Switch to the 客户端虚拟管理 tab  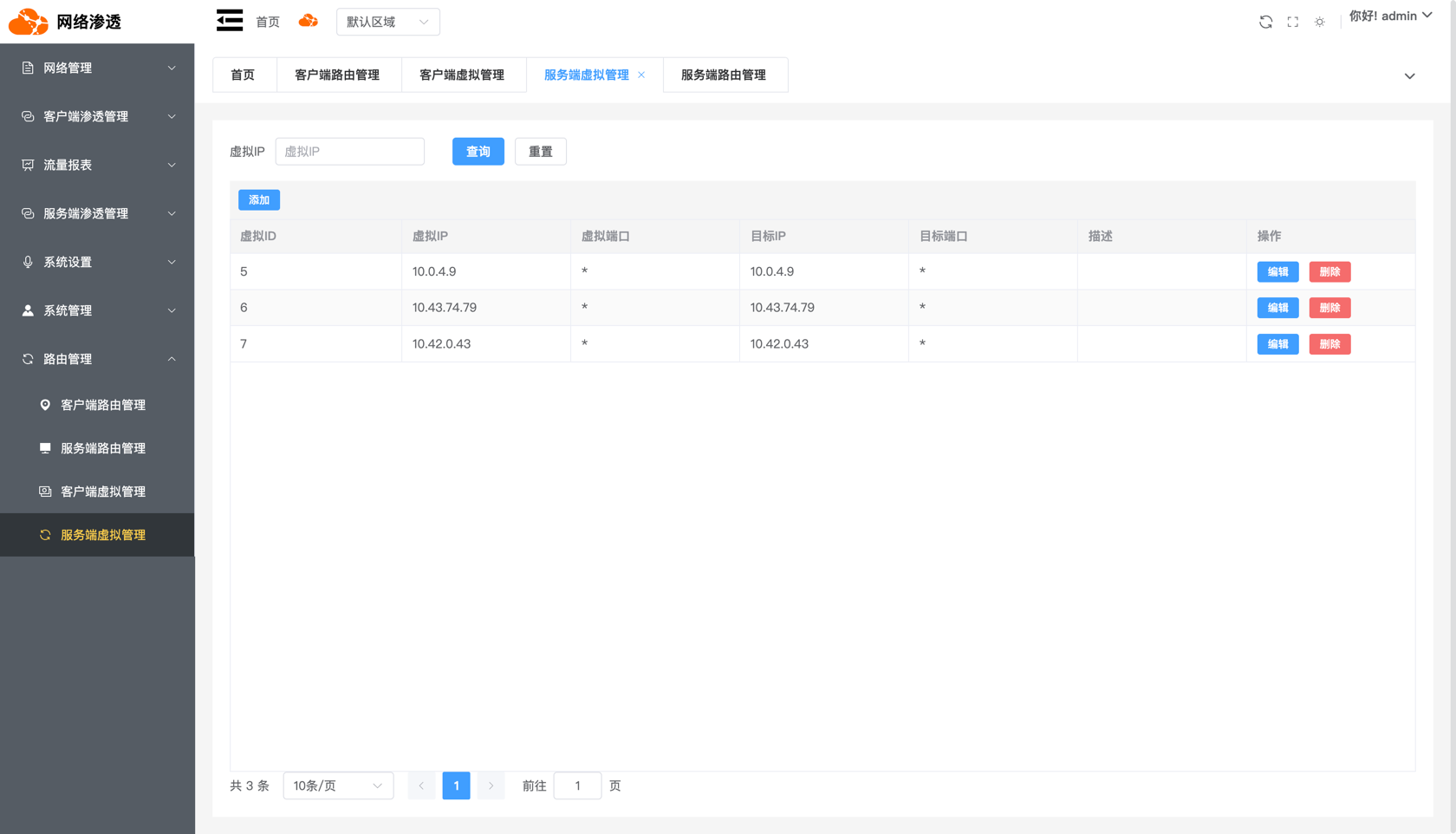[x=462, y=75]
